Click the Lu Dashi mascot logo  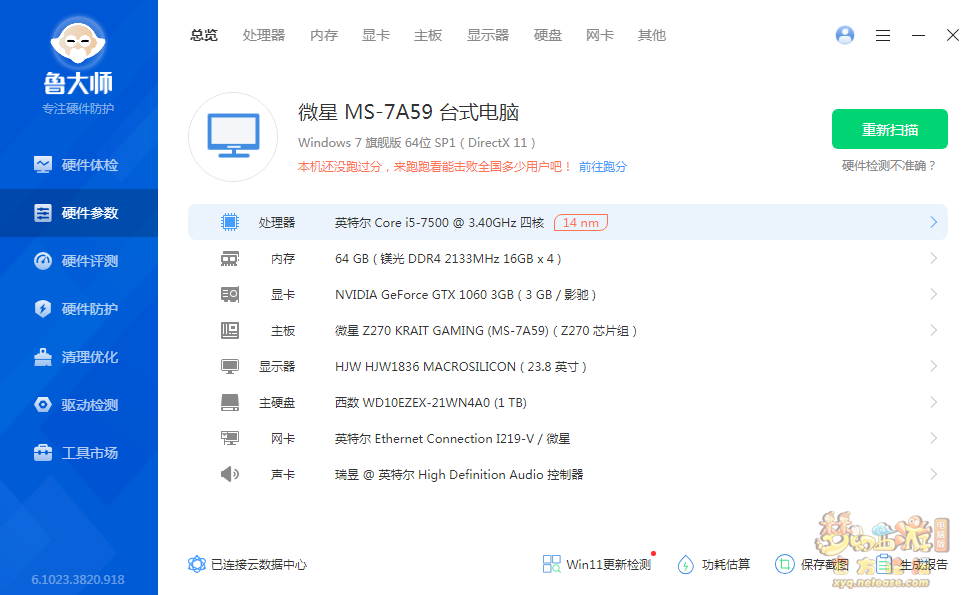78,42
